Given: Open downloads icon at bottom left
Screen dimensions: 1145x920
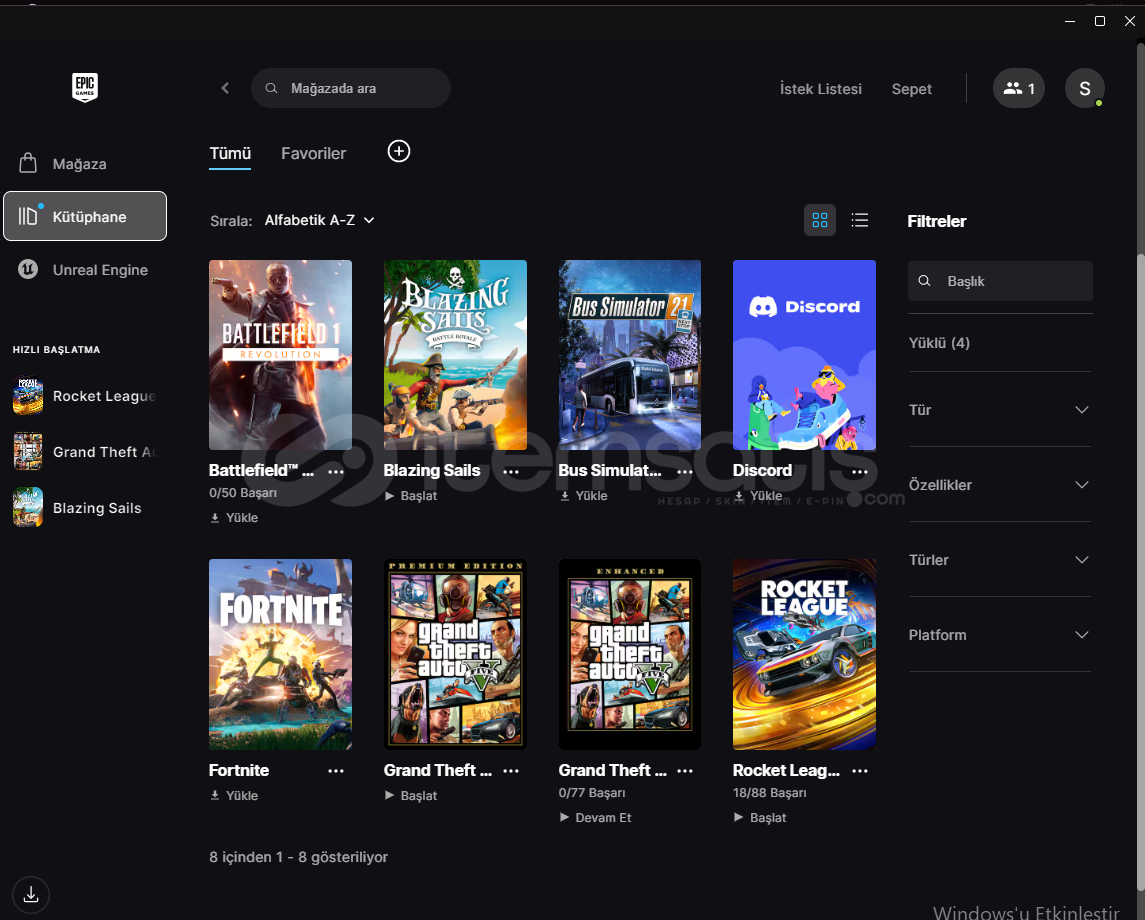Looking at the screenshot, I should tap(31, 894).
